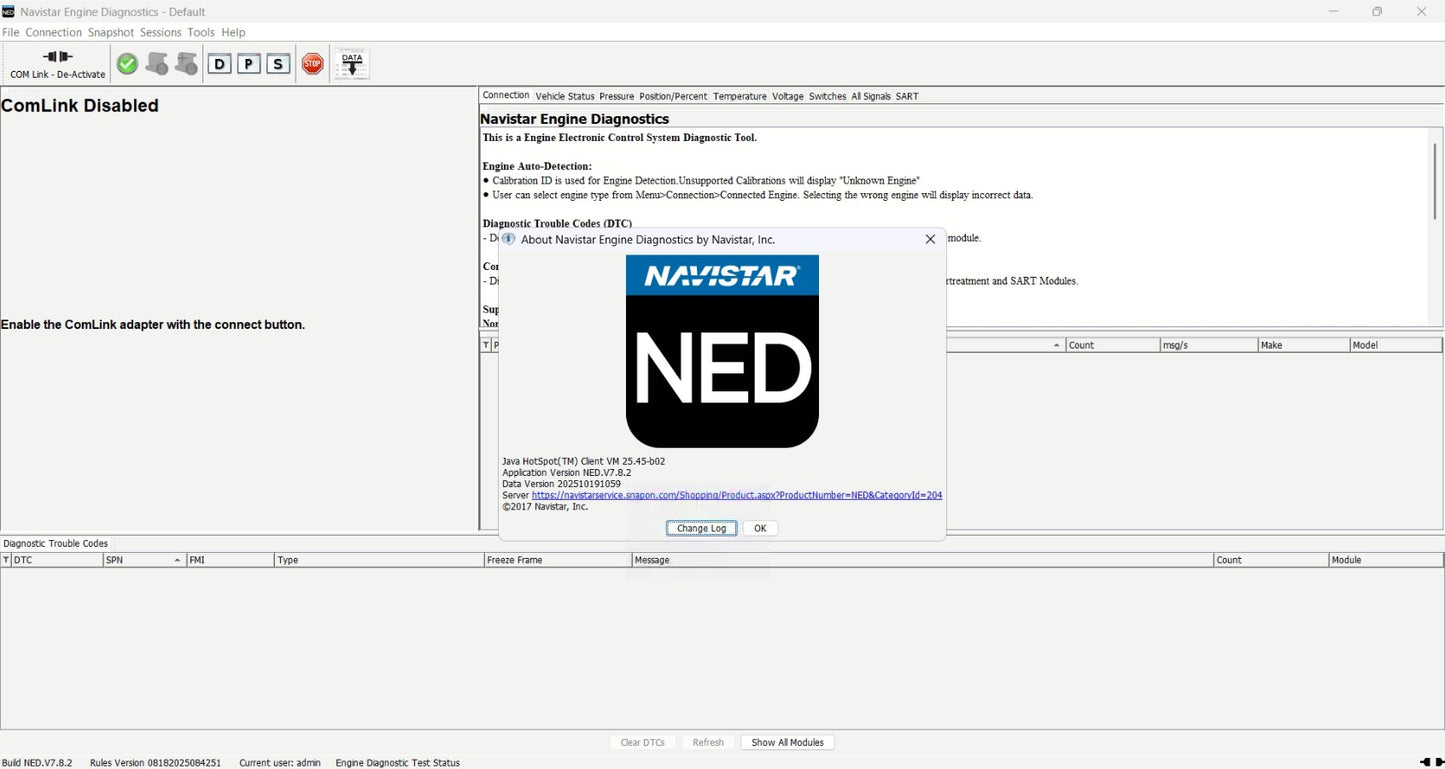Click the NED app icon in title bar
Image resolution: width=1445 pixels, height=769 pixels.
(x=9, y=11)
